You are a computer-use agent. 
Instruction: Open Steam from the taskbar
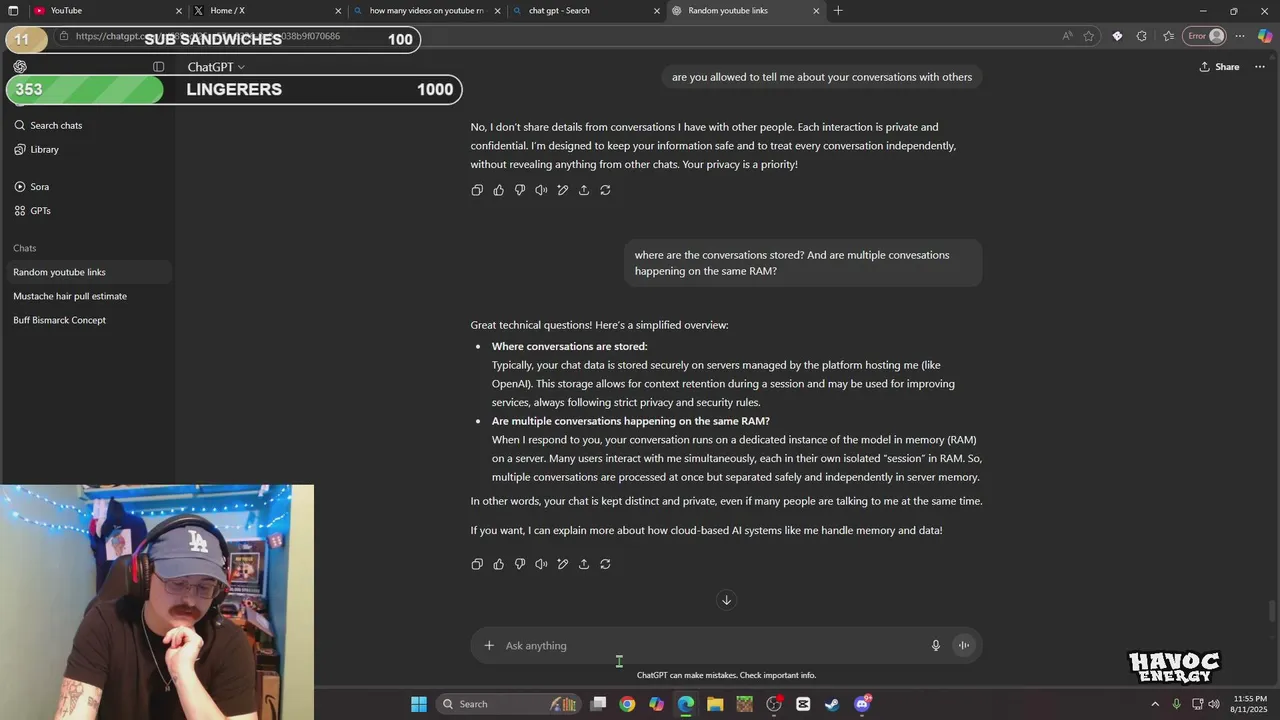832,704
